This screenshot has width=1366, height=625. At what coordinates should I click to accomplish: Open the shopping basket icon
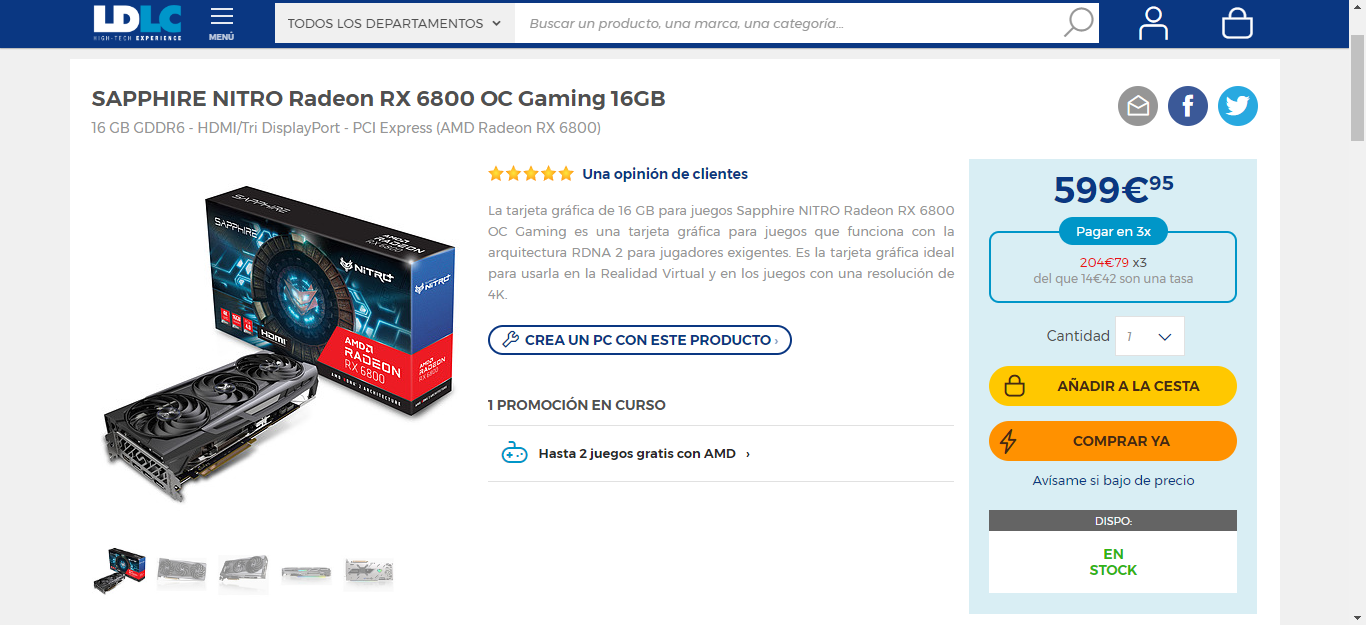click(x=1237, y=23)
